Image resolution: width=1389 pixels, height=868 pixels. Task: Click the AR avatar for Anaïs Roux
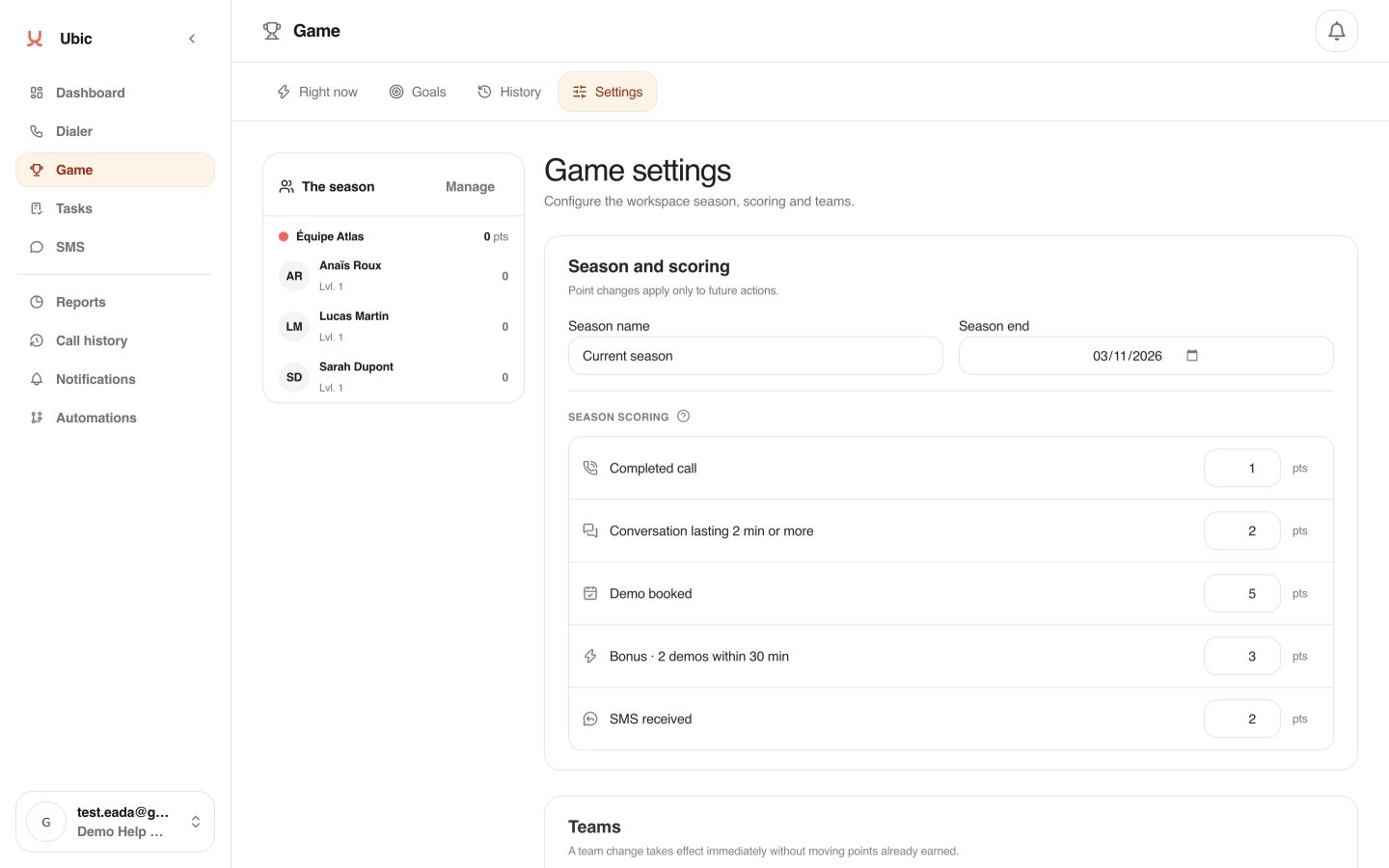pyautogui.click(x=294, y=276)
